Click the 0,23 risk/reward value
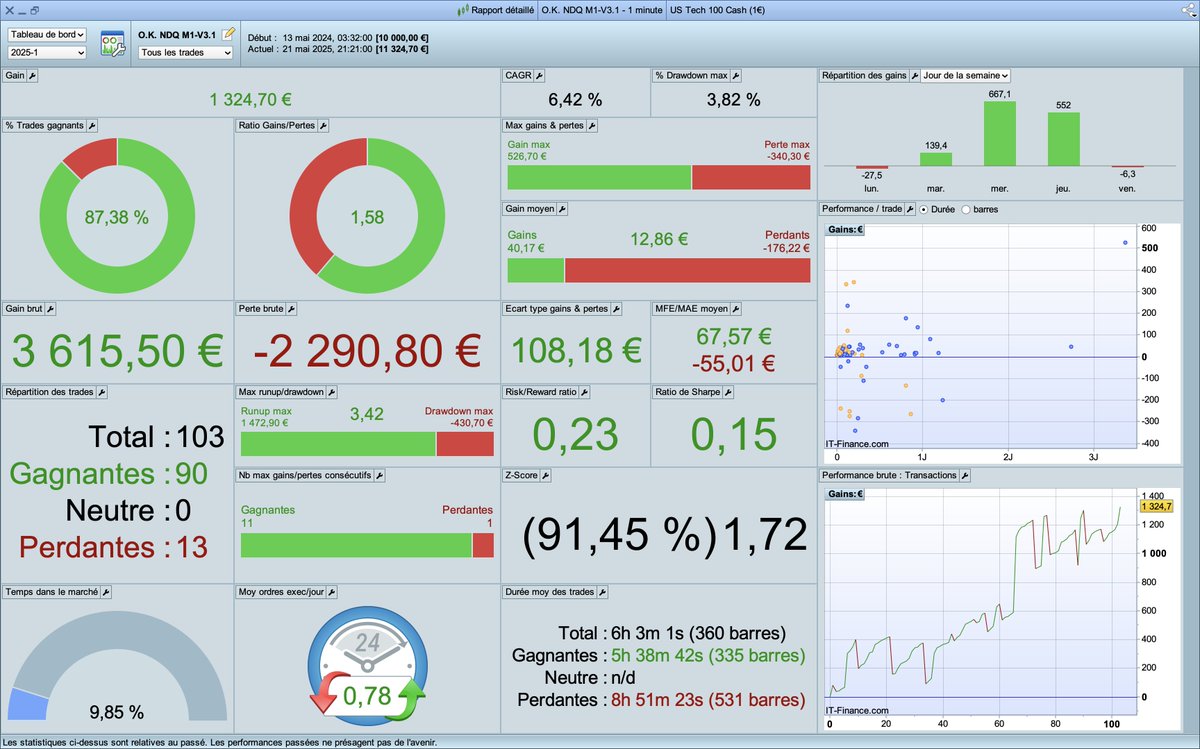Image resolution: width=1200 pixels, height=749 pixels. tap(575, 434)
